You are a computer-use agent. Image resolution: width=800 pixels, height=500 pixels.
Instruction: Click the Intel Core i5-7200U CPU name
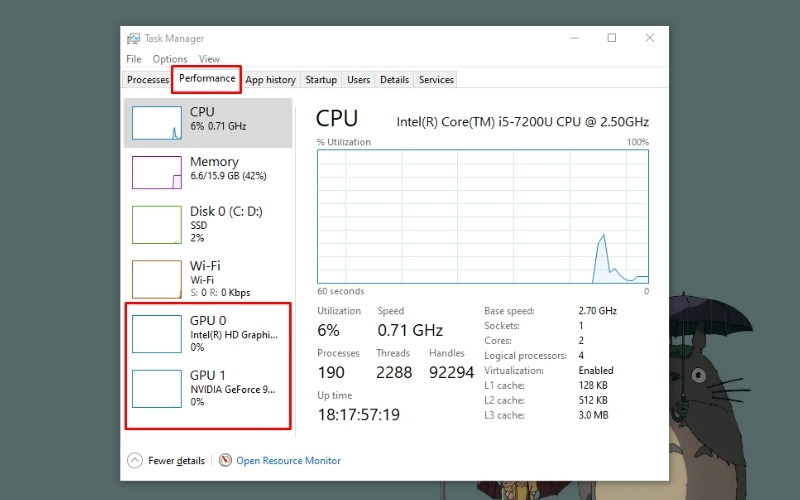point(522,122)
